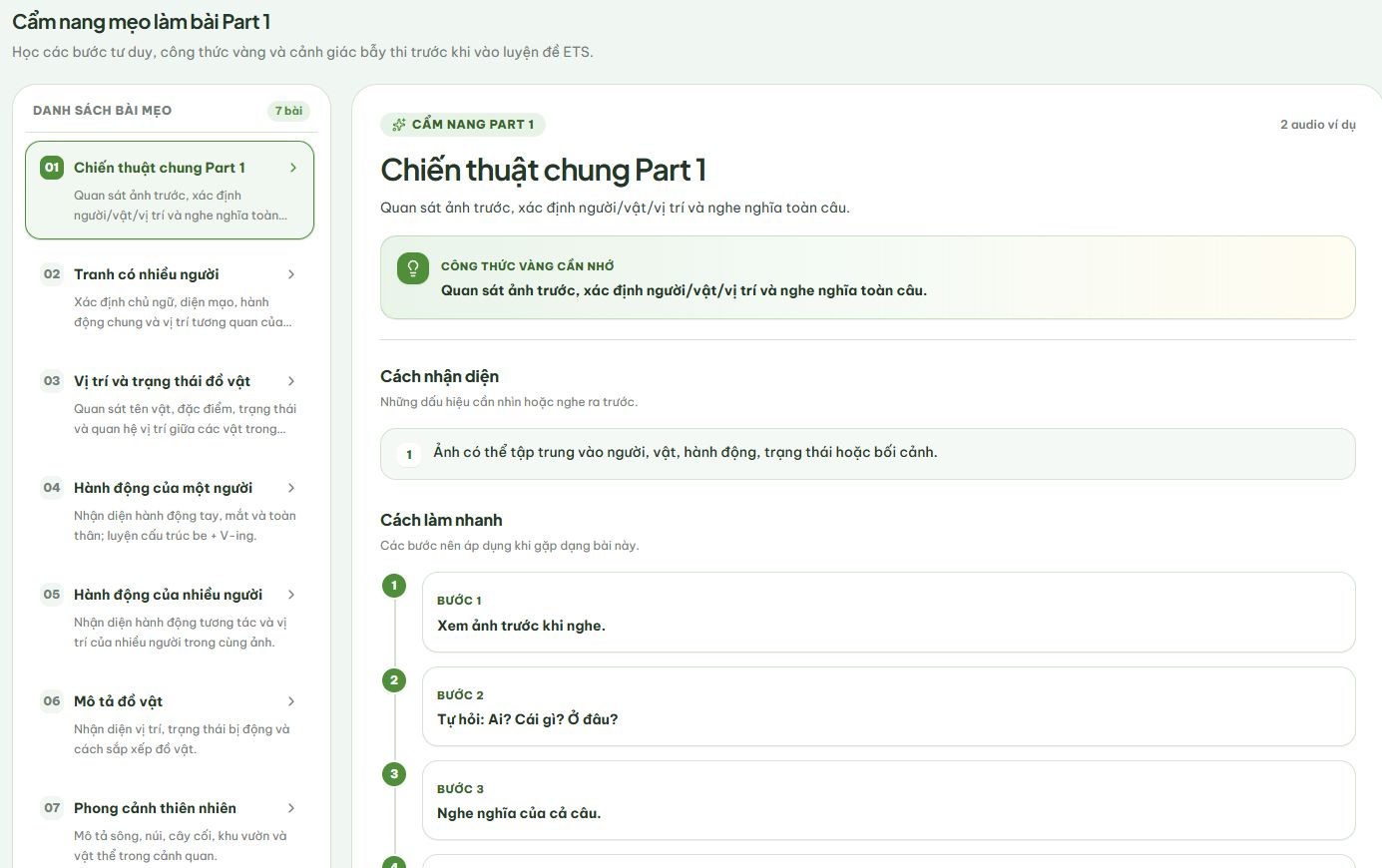Screen dimensions: 1382x868
Task: Click the Bước 3 Nghe nghĩa card
Action: [888, 800]
